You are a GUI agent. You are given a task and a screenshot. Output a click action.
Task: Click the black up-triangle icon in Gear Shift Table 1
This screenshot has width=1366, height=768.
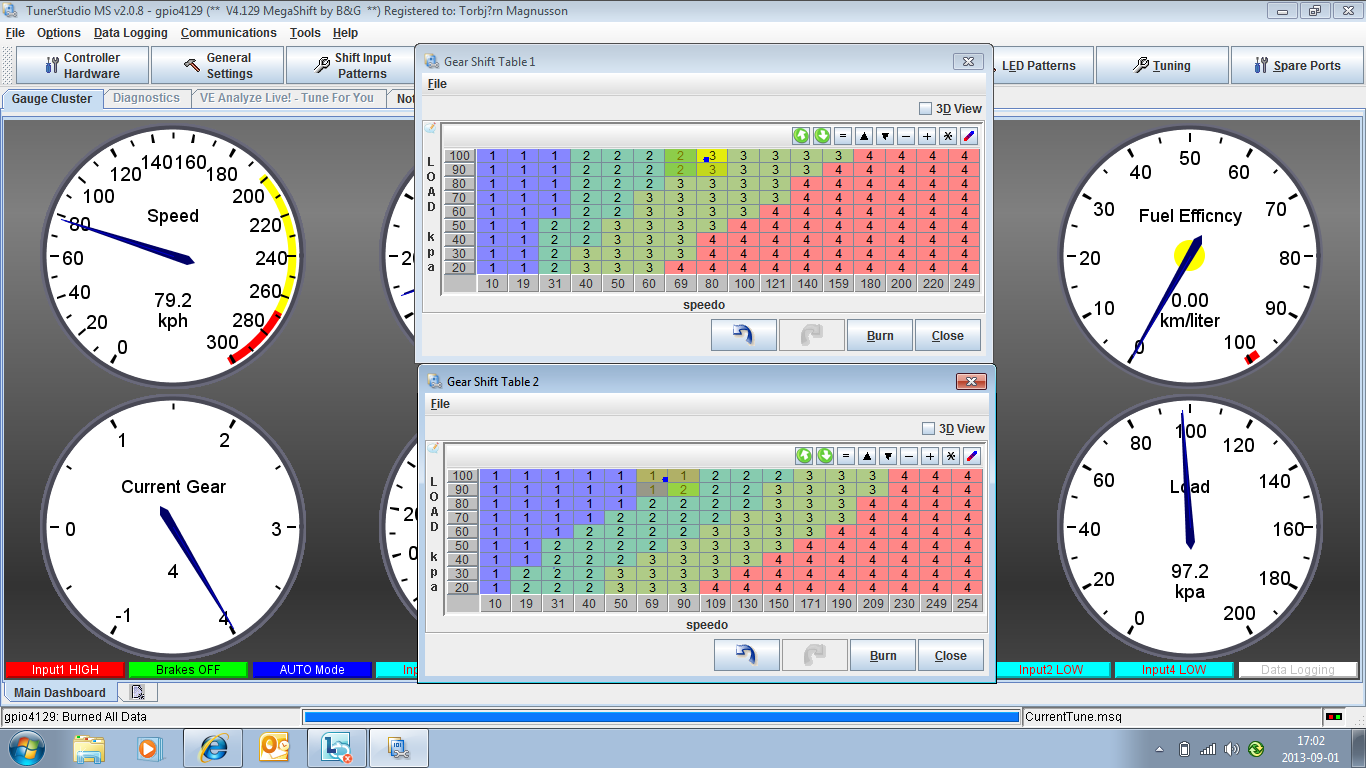coord(864,136)
